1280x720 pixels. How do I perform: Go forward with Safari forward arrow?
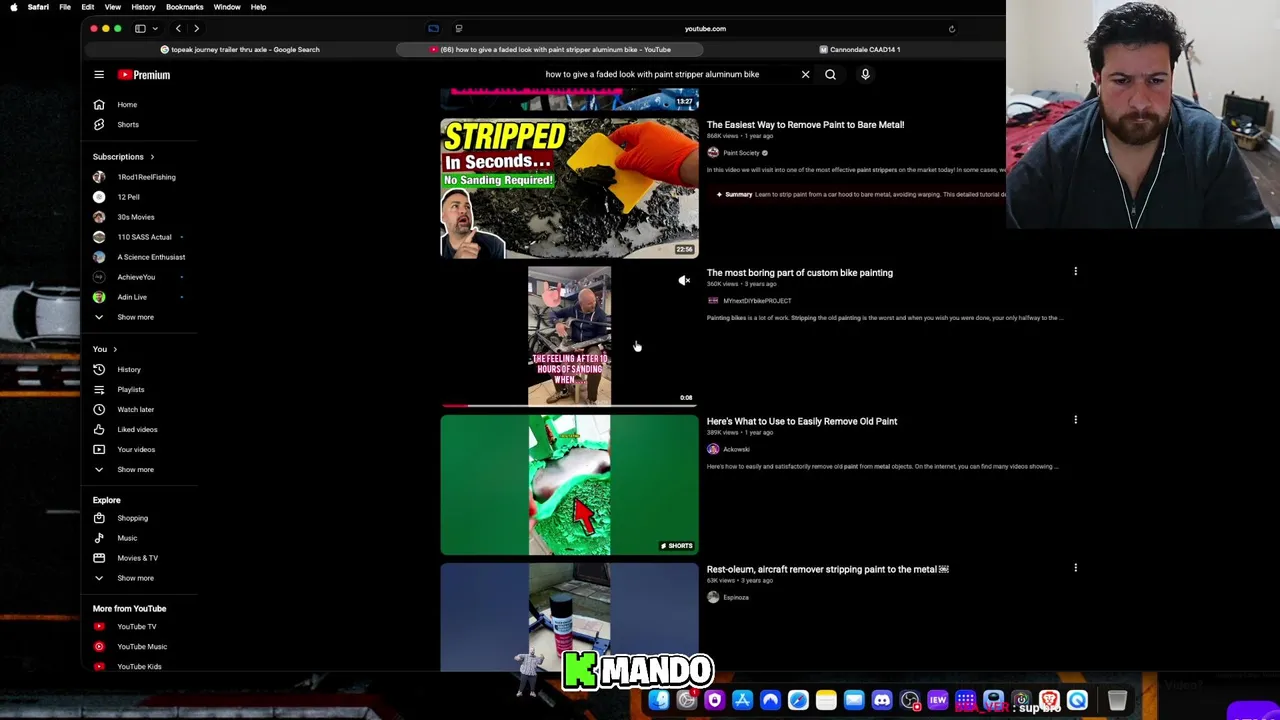coord(196,28)
